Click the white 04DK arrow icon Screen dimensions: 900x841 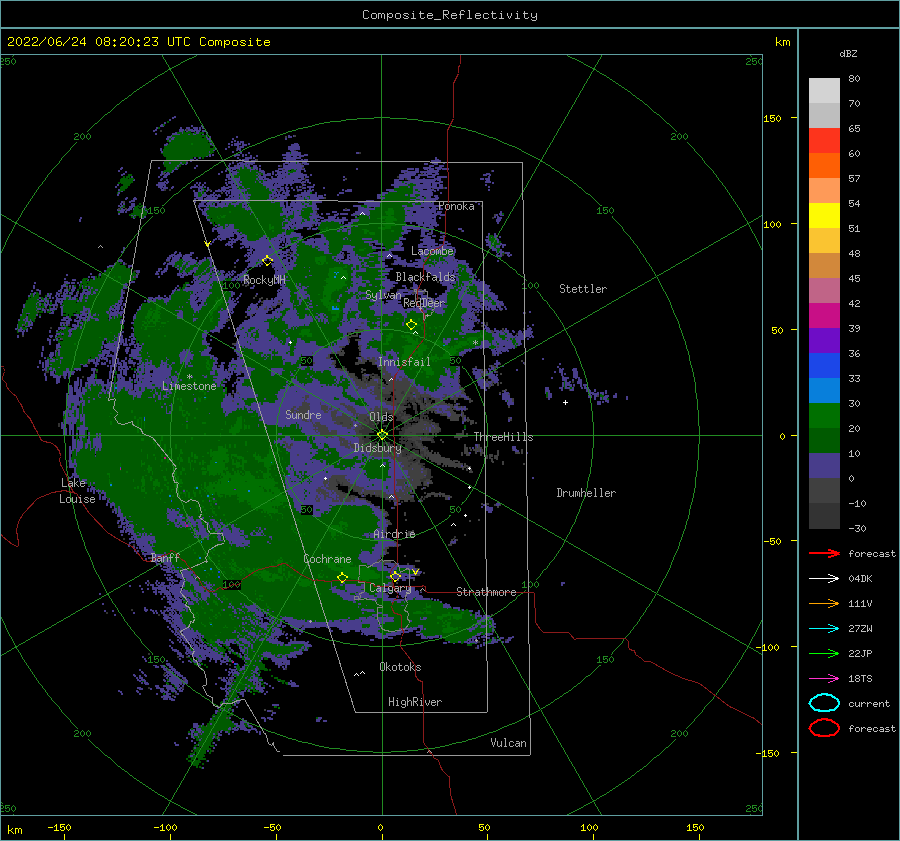pyautogui.click(x=824, y=579)
